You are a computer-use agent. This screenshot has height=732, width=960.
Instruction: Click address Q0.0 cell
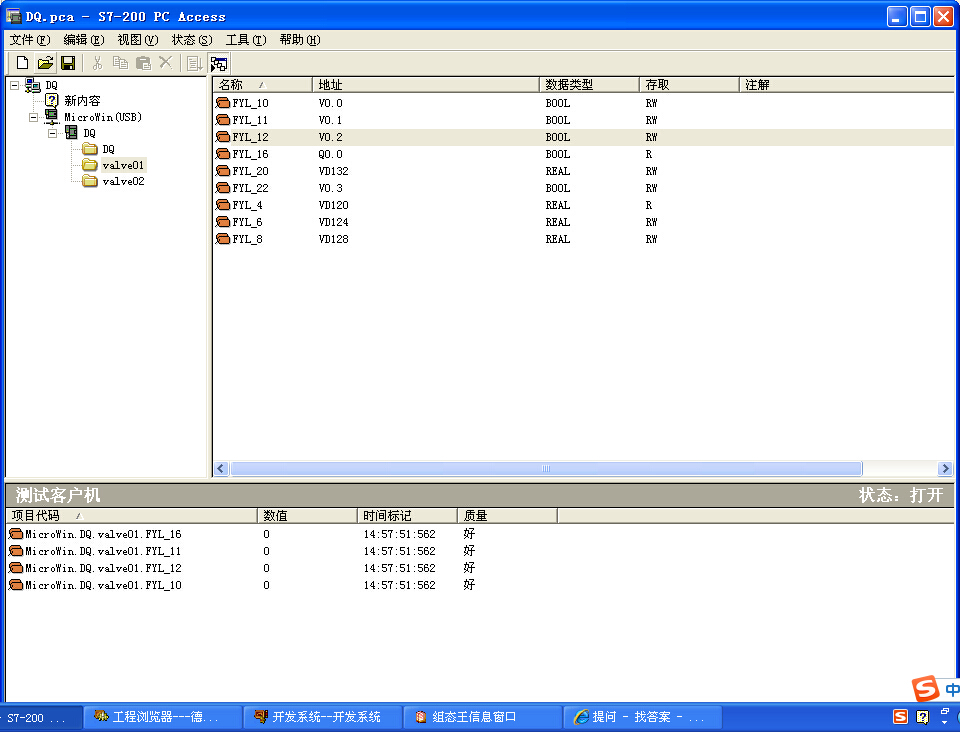click(x=331, y=154)
